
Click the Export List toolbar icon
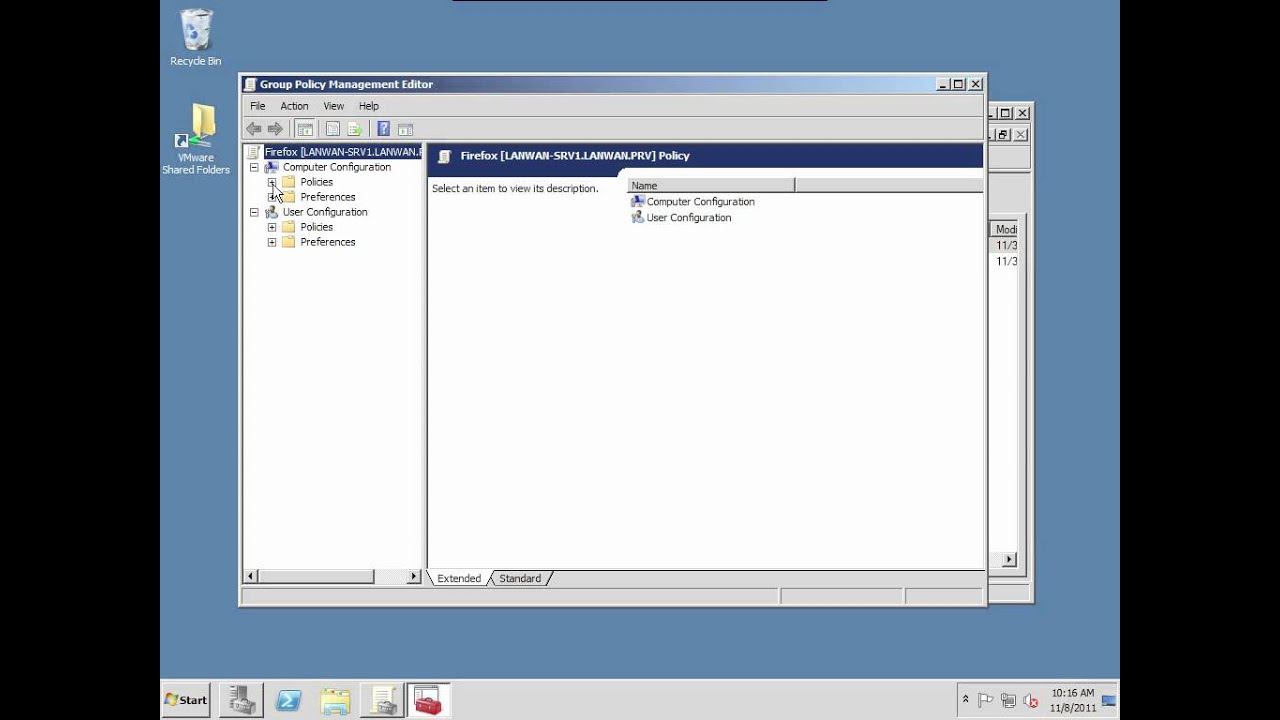pos(353,128)
